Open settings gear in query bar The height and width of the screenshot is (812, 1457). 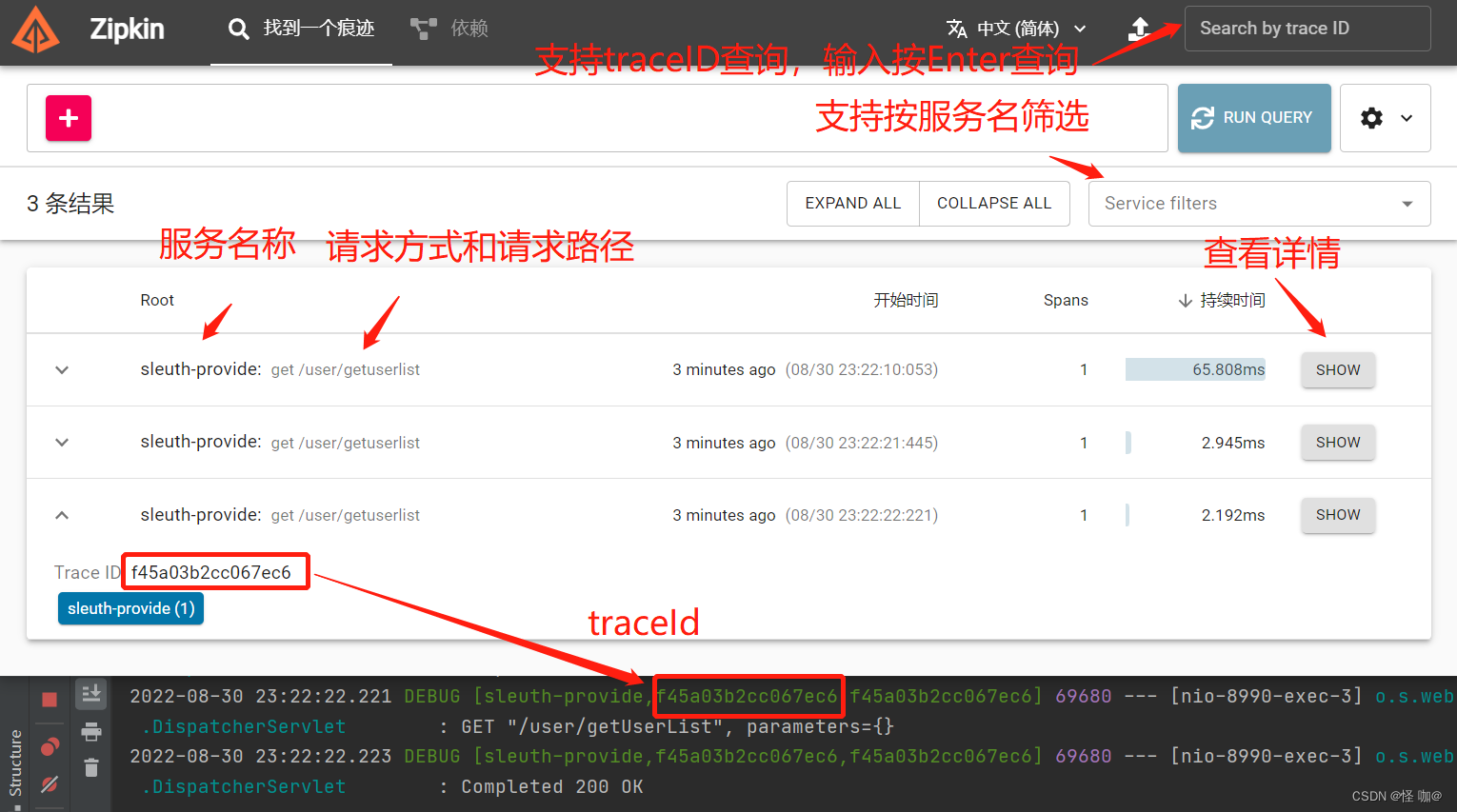pos(1371,118)
